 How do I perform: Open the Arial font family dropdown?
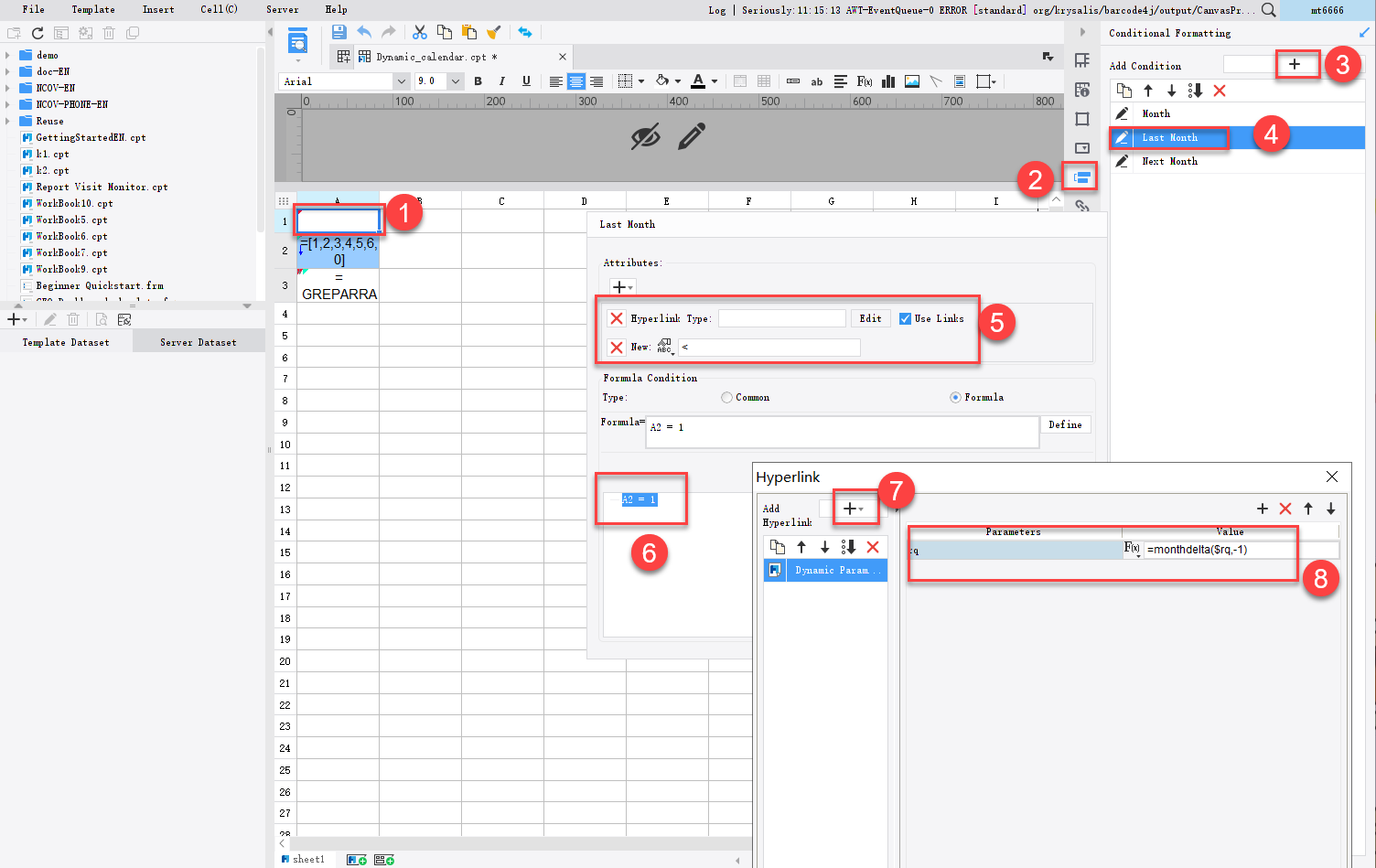402,80
